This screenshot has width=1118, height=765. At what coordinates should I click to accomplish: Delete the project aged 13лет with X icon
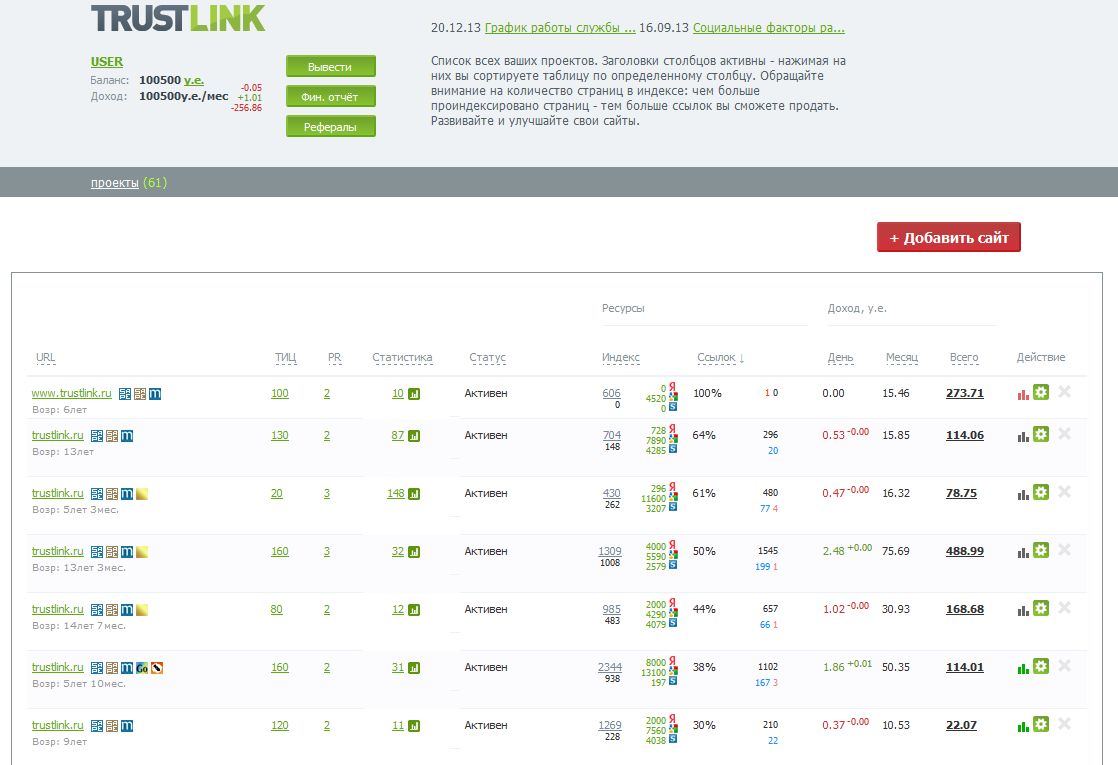(1065, 433)
